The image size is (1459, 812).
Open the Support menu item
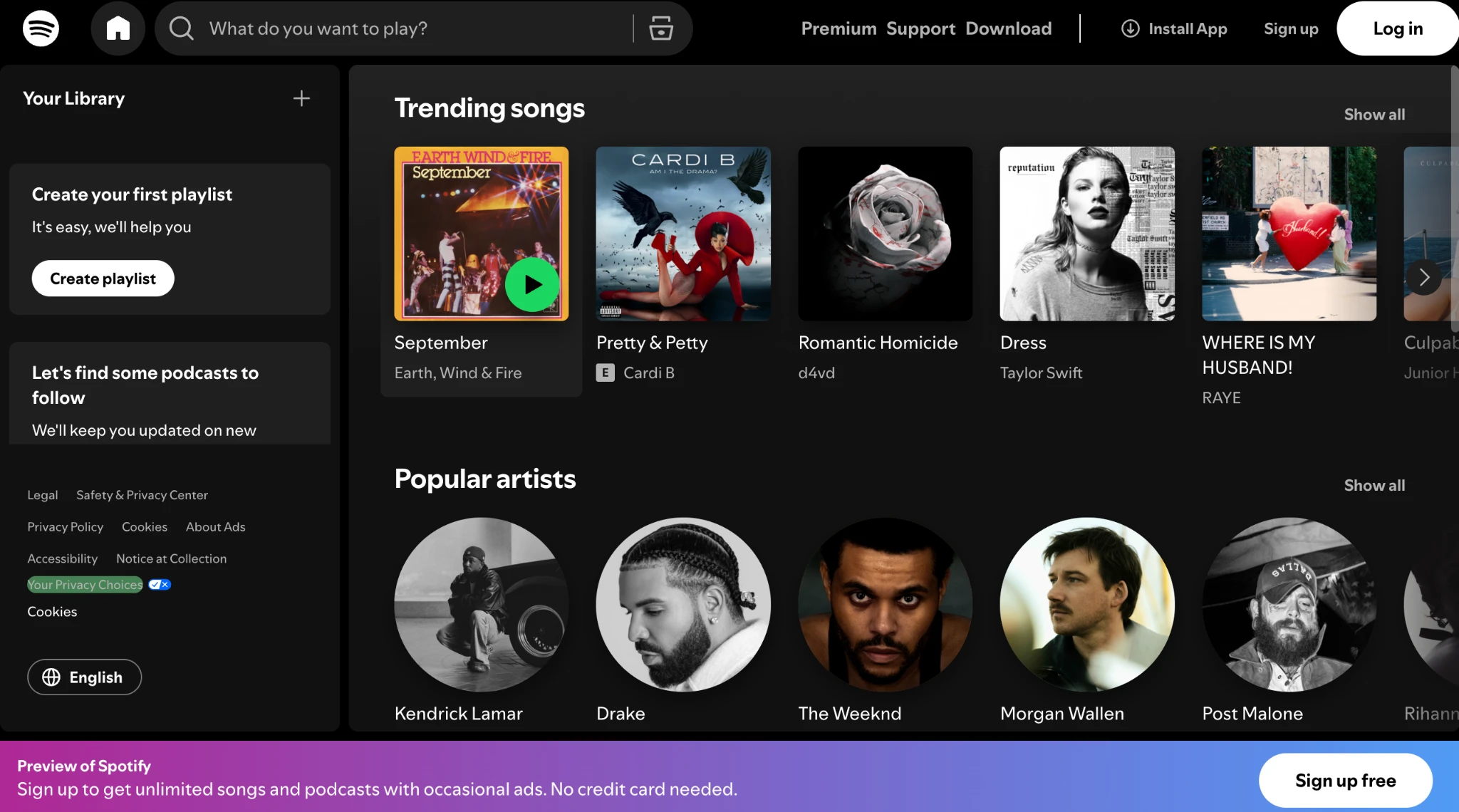[x=920, y=28]
